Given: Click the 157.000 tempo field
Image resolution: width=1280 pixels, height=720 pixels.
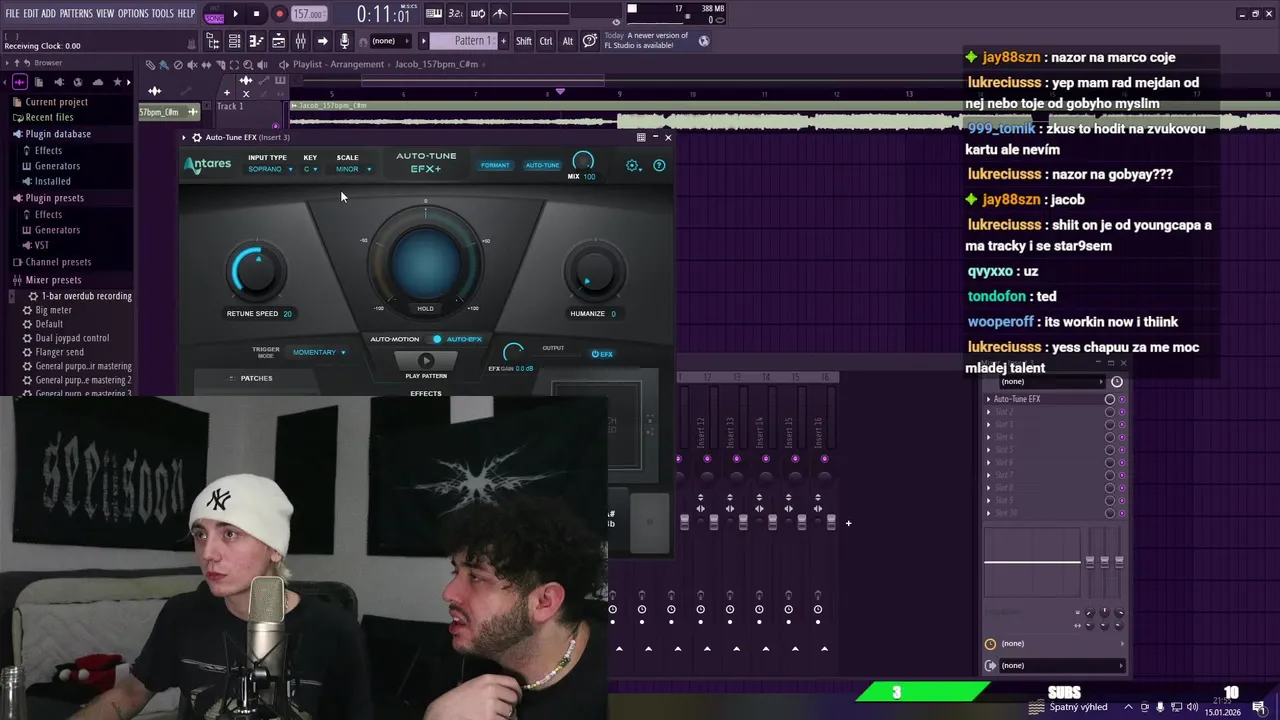Looking at the screenshot, I should pos(309,14).
